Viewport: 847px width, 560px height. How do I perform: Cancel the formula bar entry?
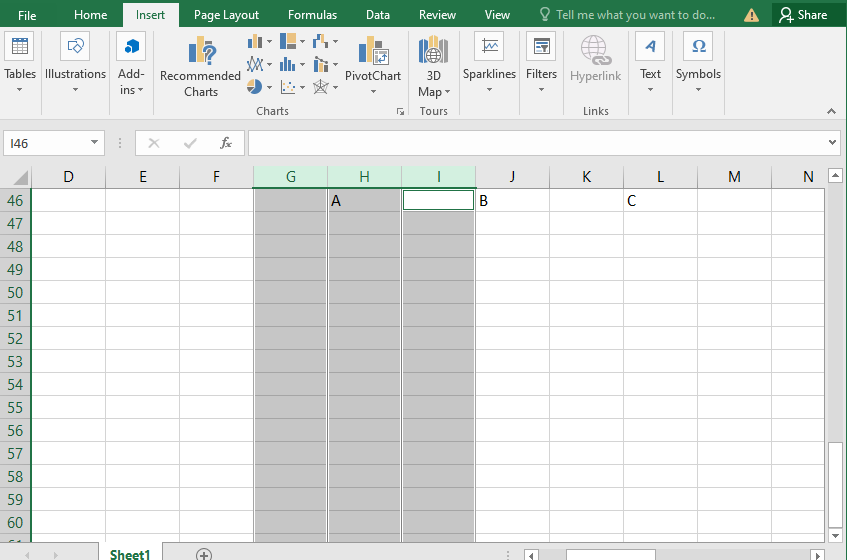point(154,143)
